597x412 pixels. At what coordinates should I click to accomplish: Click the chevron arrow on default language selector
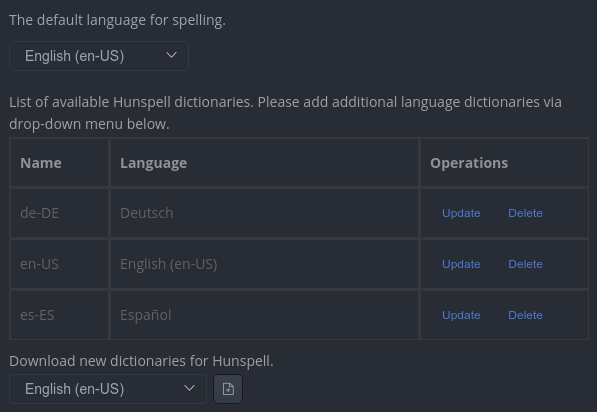(x=171, y=56)
